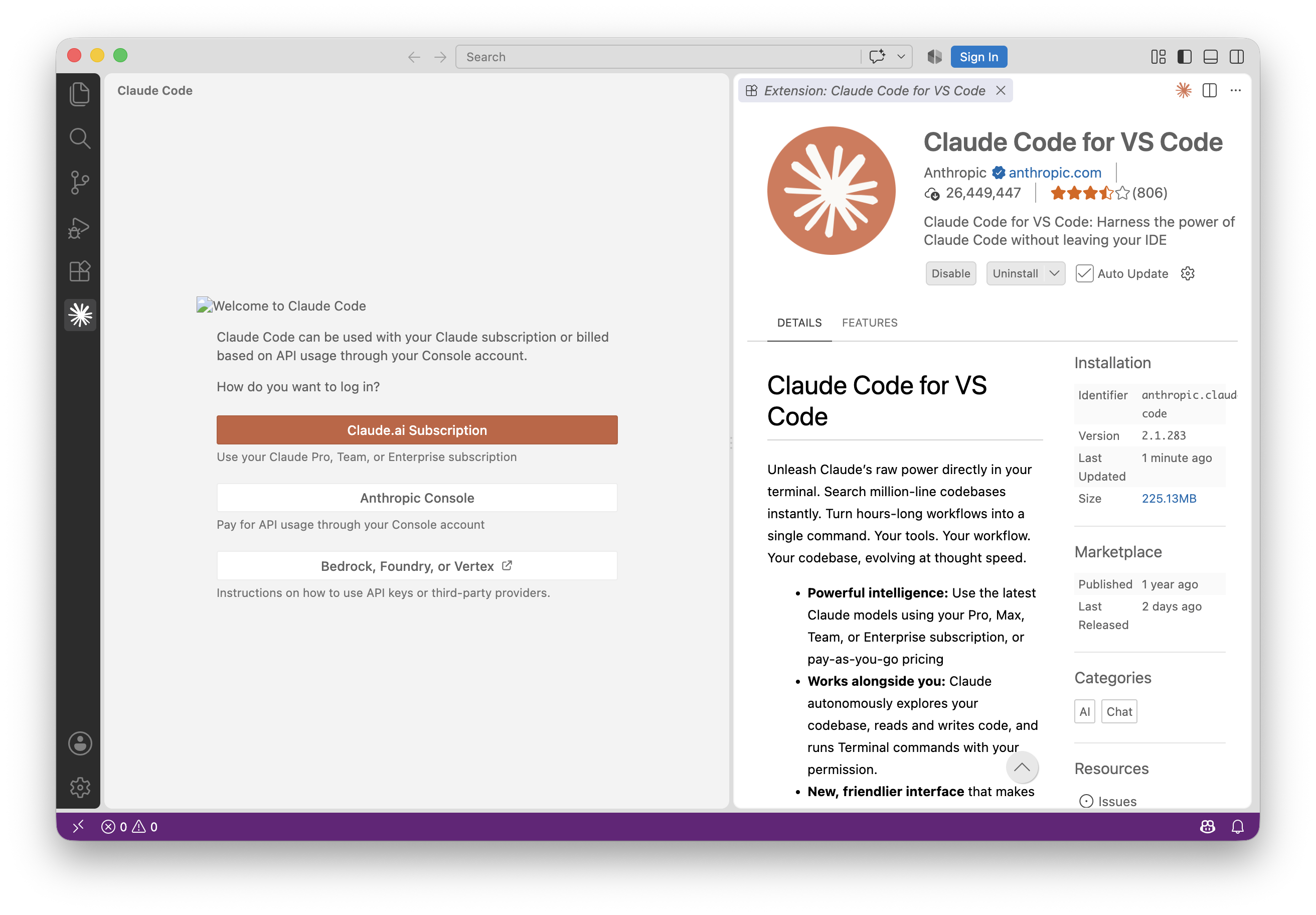Open the Search view in activity bar

pos(80,138)
